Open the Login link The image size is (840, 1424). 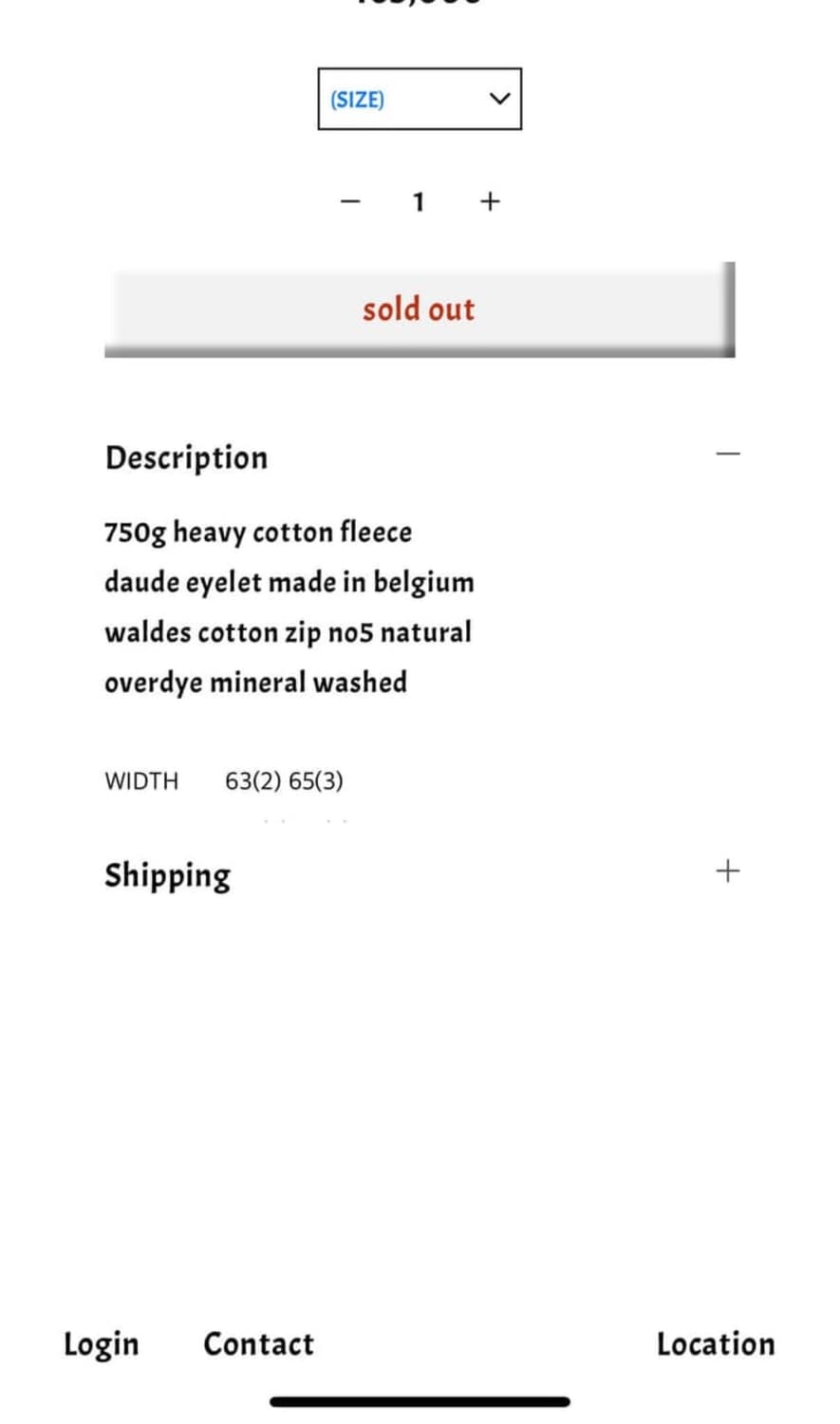101,1344
